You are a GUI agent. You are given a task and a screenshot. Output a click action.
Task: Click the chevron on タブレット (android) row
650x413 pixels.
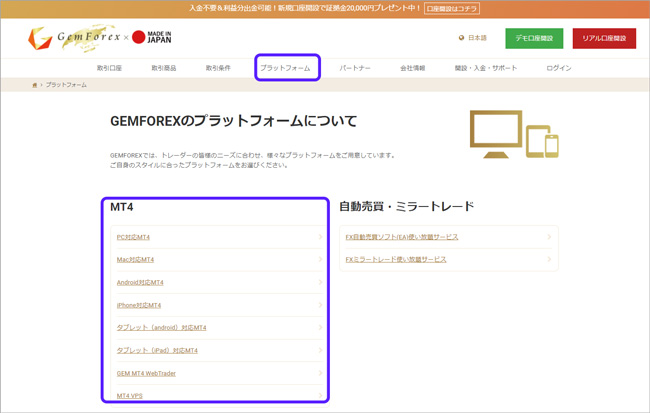[320, 327]
